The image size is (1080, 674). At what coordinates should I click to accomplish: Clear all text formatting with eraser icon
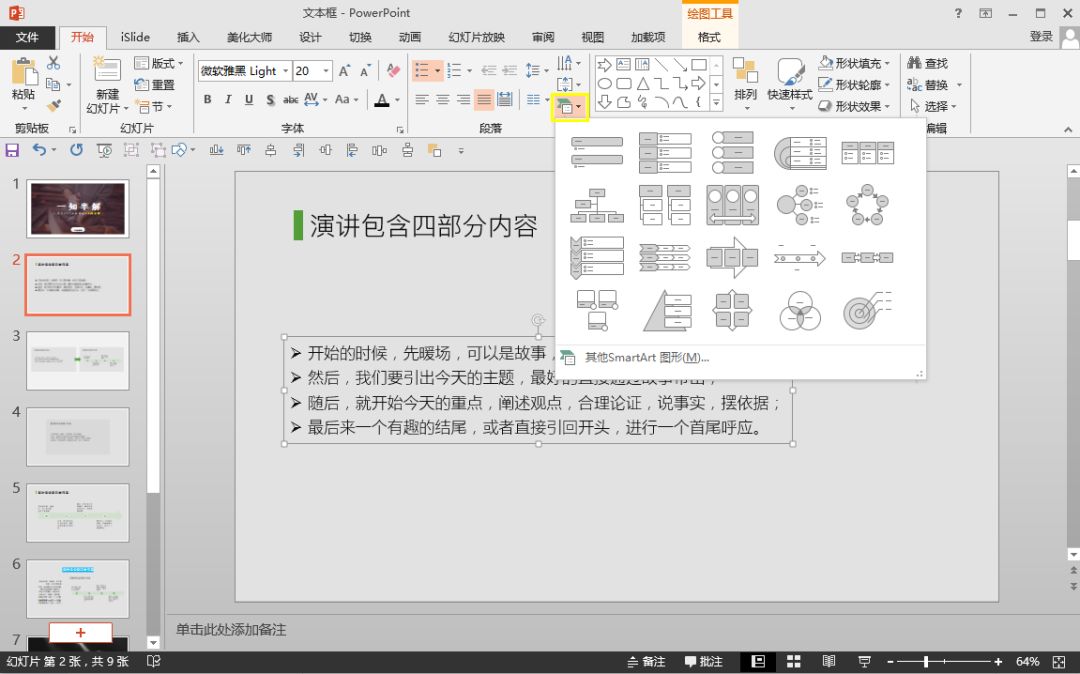(x=393, y=71)
